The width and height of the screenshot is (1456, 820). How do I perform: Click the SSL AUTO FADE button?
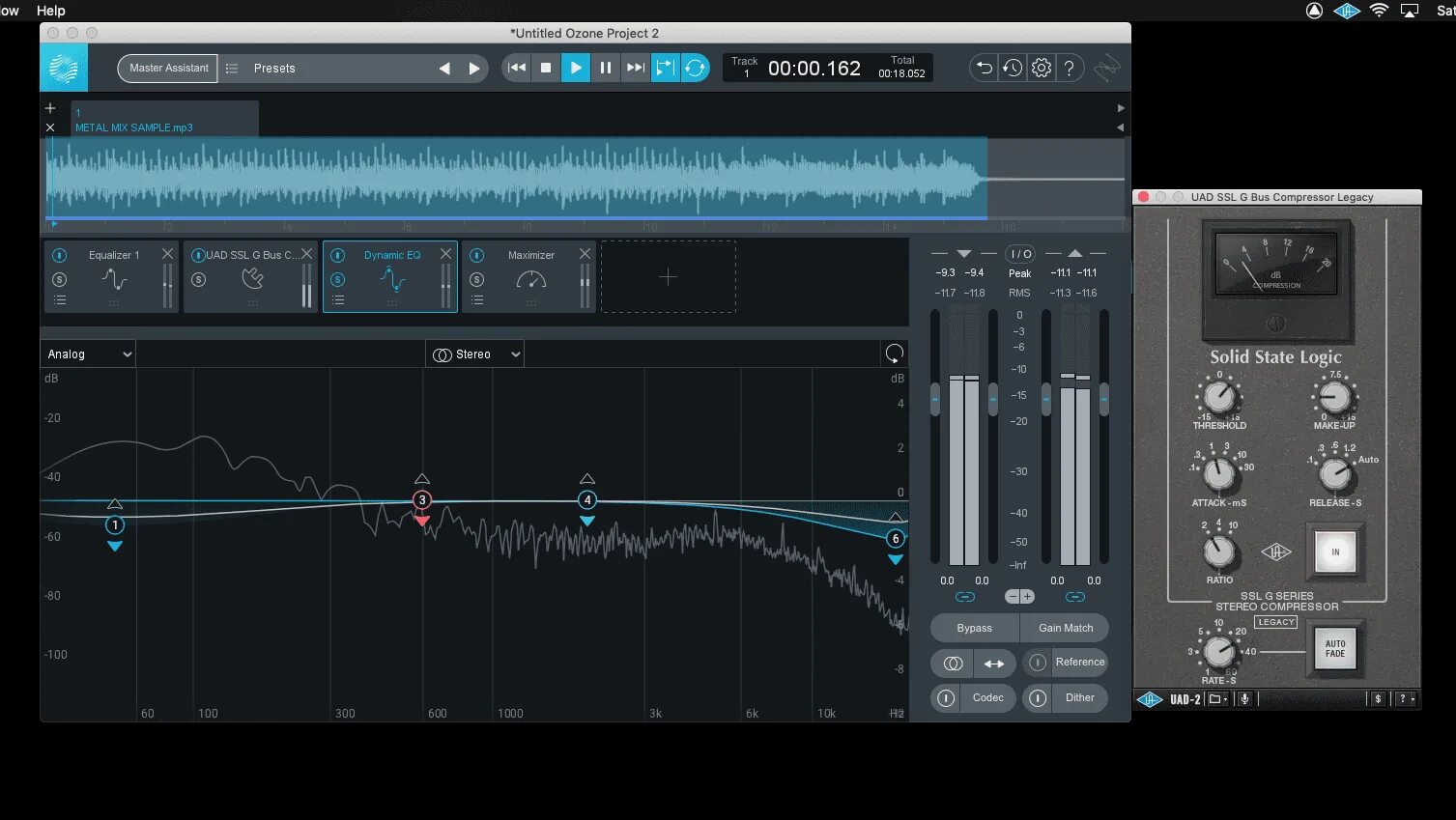coord(1335,649)
